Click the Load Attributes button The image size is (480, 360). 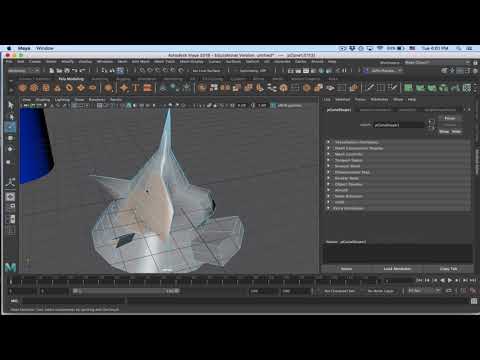[397, 269]
